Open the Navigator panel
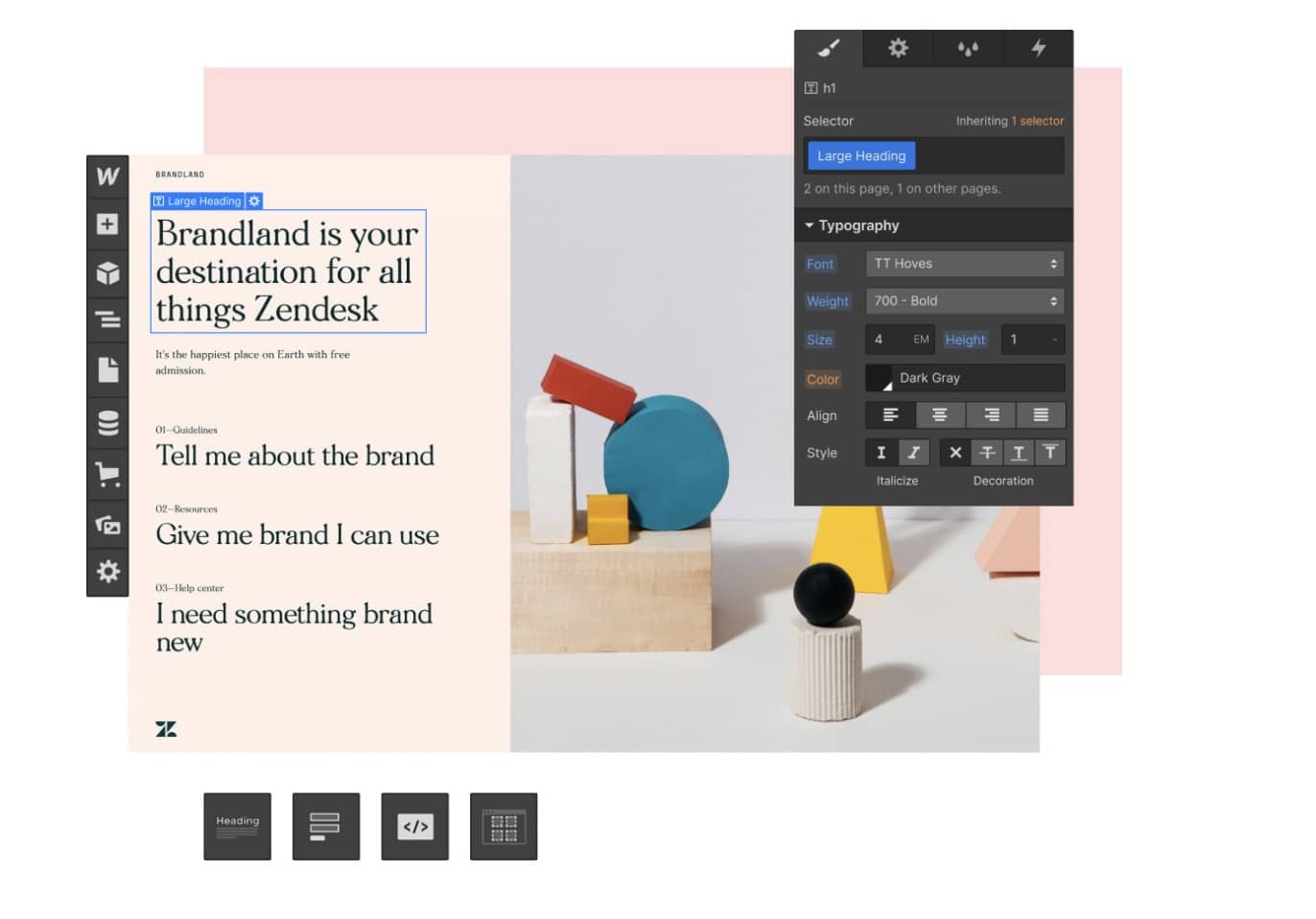 (x=107, y=318)
